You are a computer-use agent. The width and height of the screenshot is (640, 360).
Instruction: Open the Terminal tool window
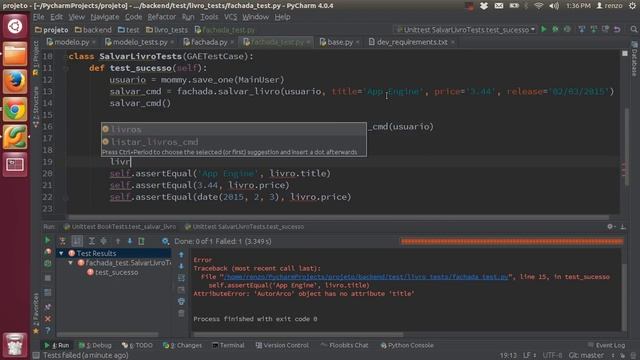(x=228, y=345)
